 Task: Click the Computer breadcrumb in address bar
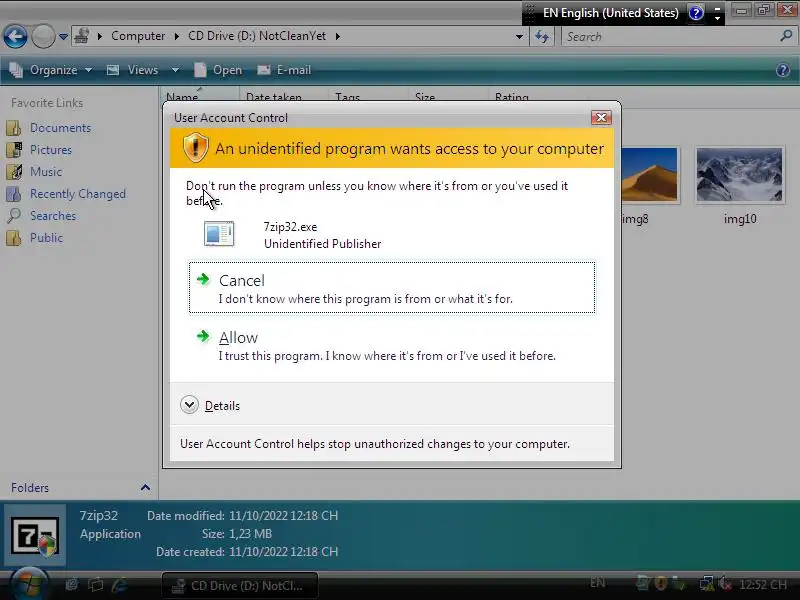(x=138, y=36)
